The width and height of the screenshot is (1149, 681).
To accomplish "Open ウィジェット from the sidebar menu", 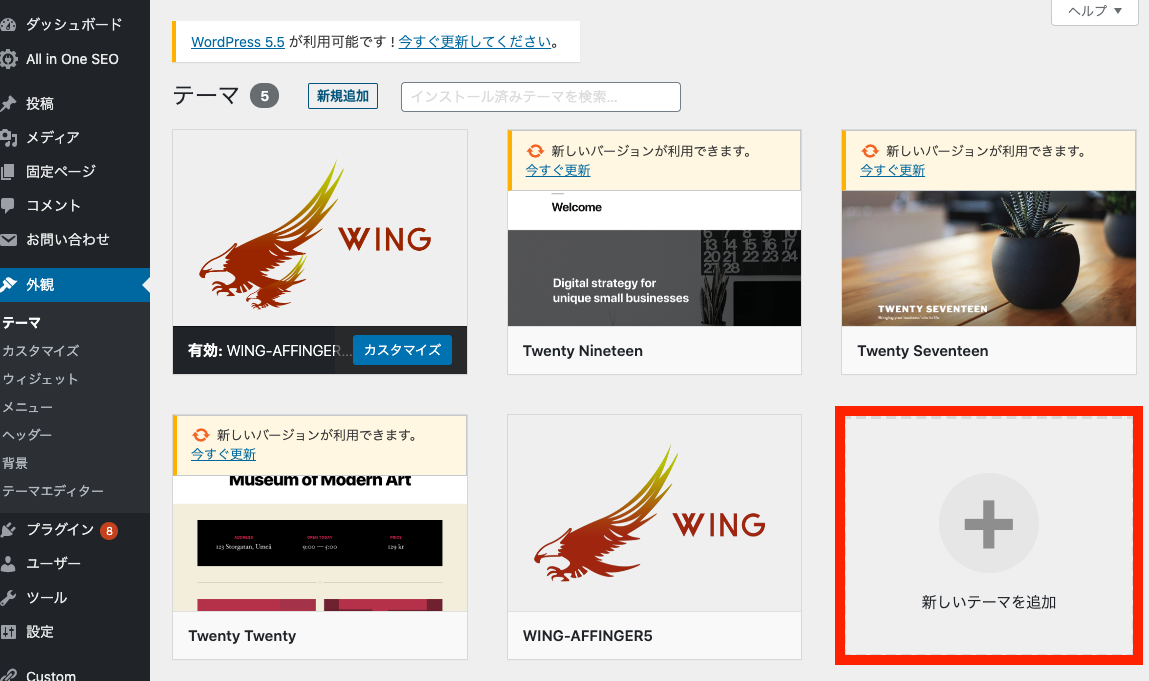I will point(37,378).
